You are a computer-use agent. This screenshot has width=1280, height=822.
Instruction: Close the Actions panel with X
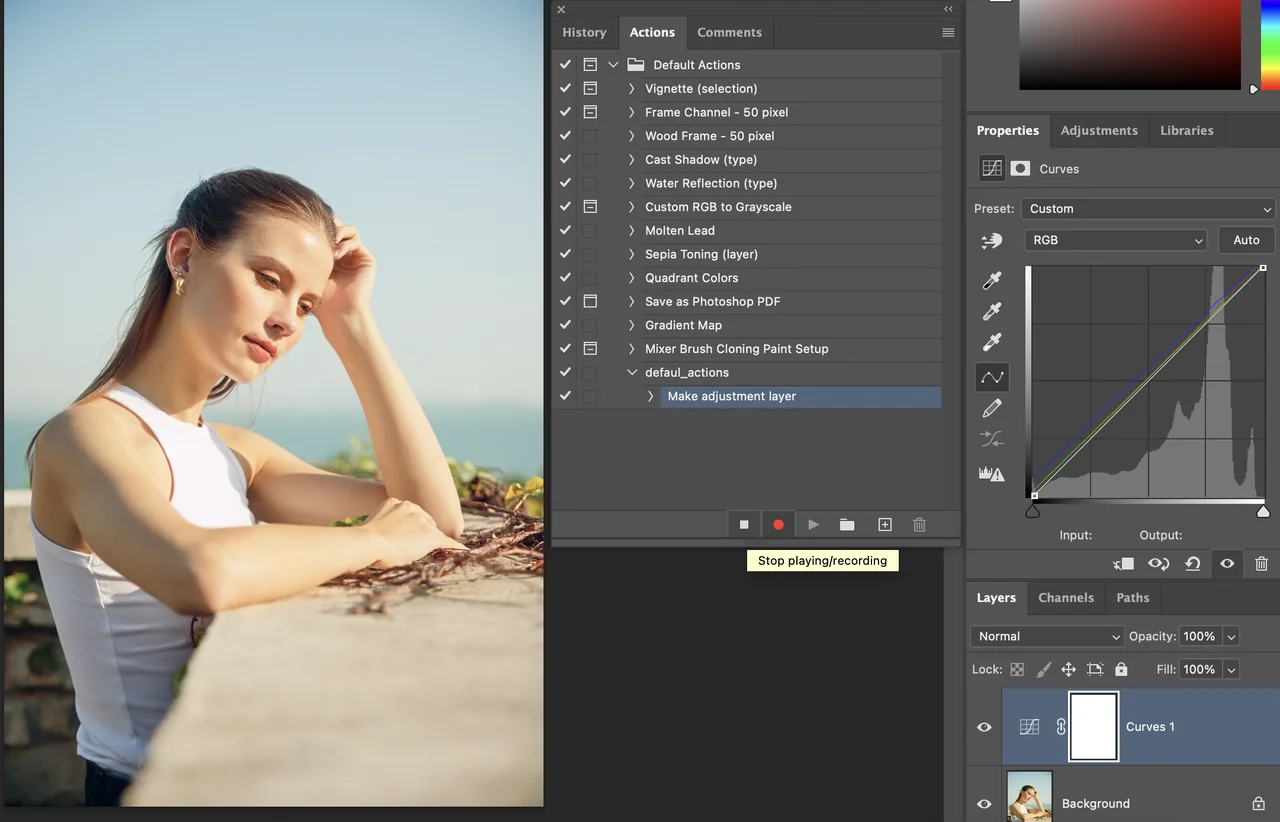coord(561,9)
